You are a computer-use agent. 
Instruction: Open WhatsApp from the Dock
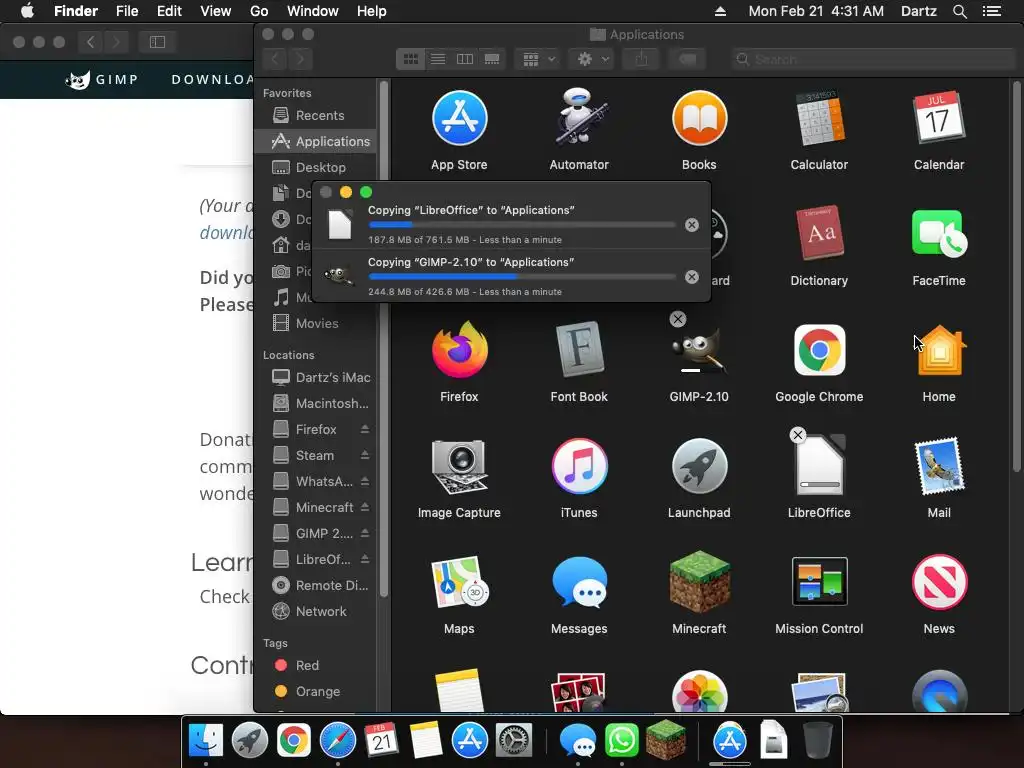pos(621,741)
